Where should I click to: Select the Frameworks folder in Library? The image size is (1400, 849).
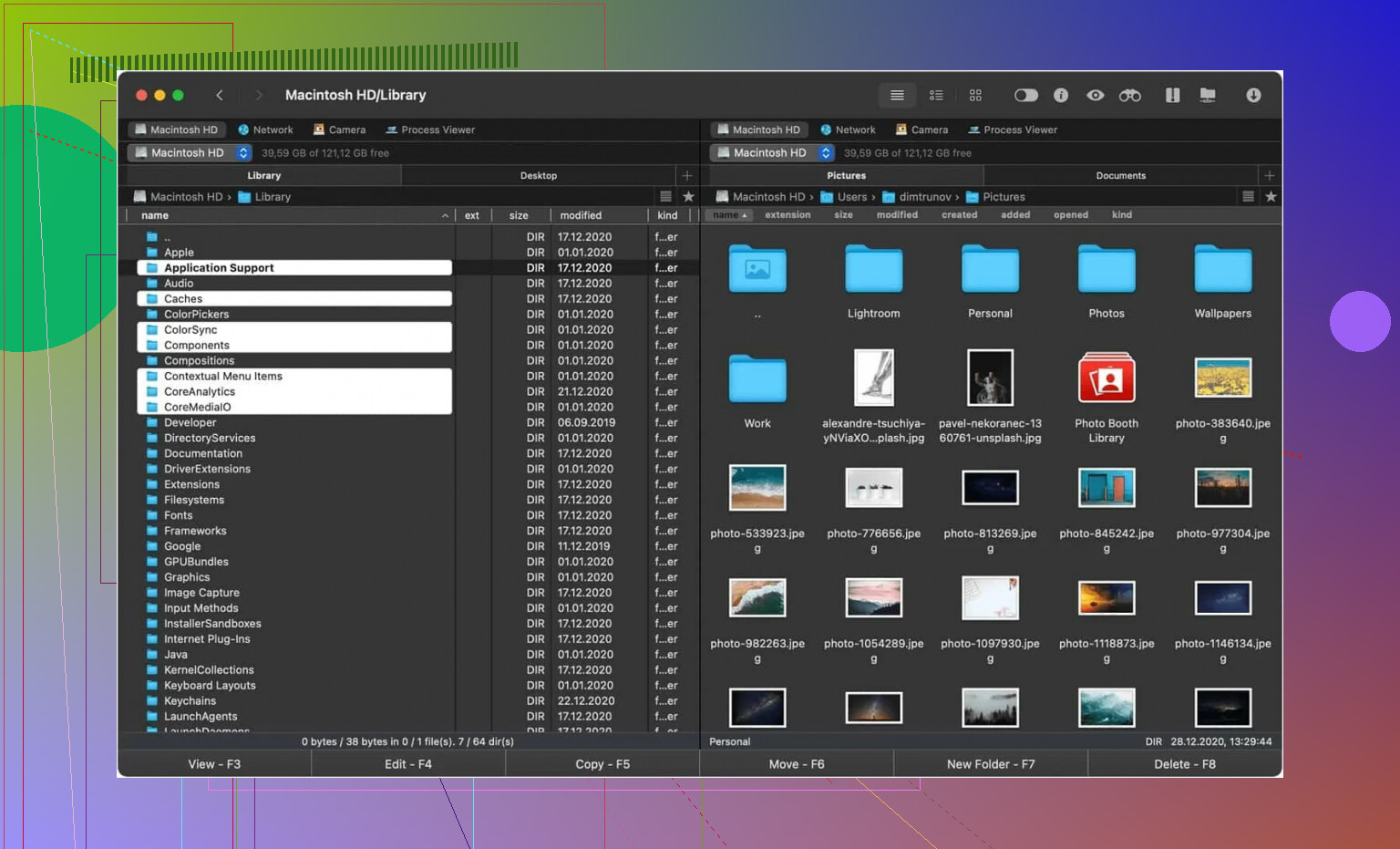pyautogui.click(x=195, y=531)
